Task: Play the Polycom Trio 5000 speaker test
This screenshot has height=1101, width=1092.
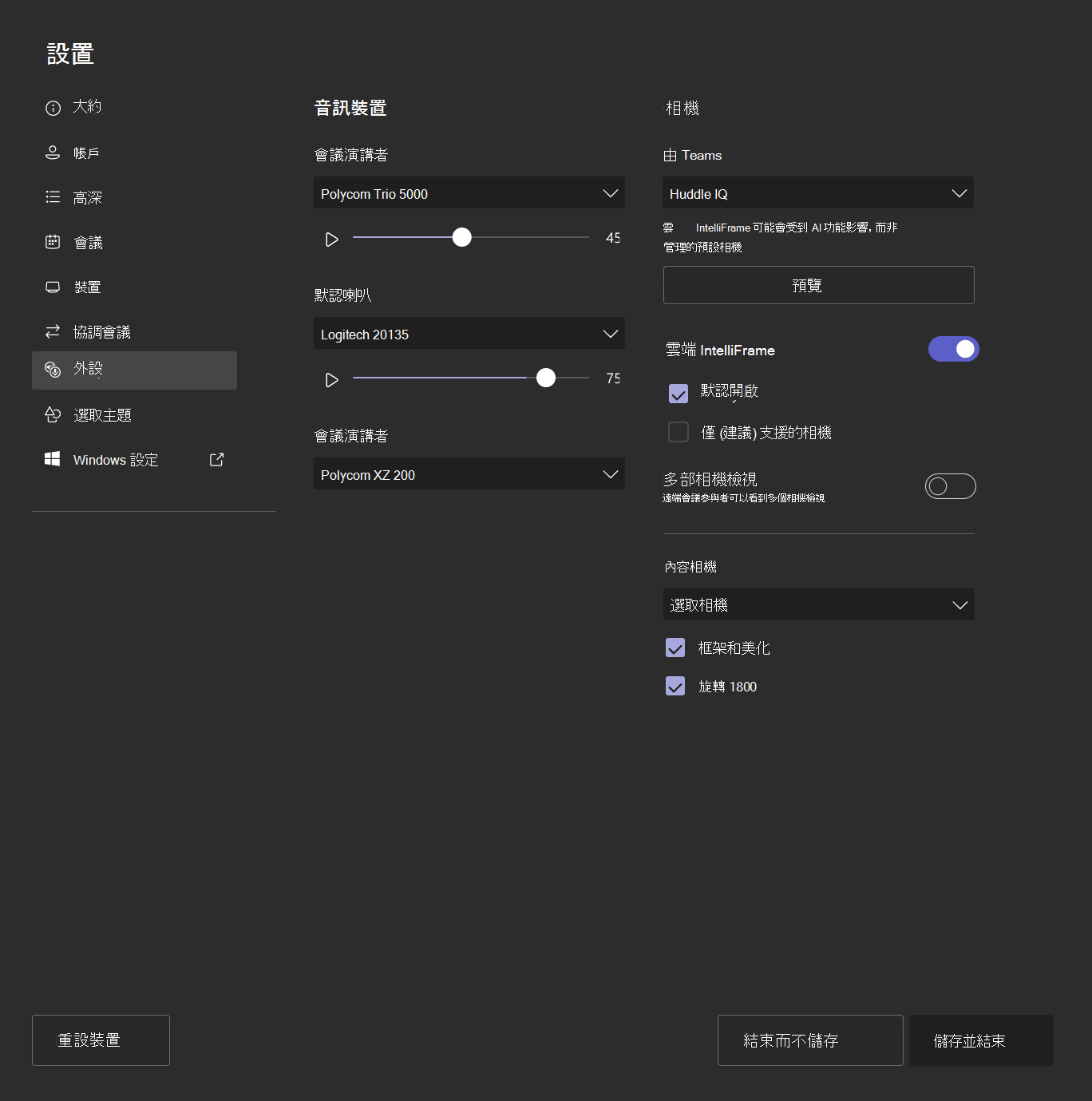Action: coord(332,238)
